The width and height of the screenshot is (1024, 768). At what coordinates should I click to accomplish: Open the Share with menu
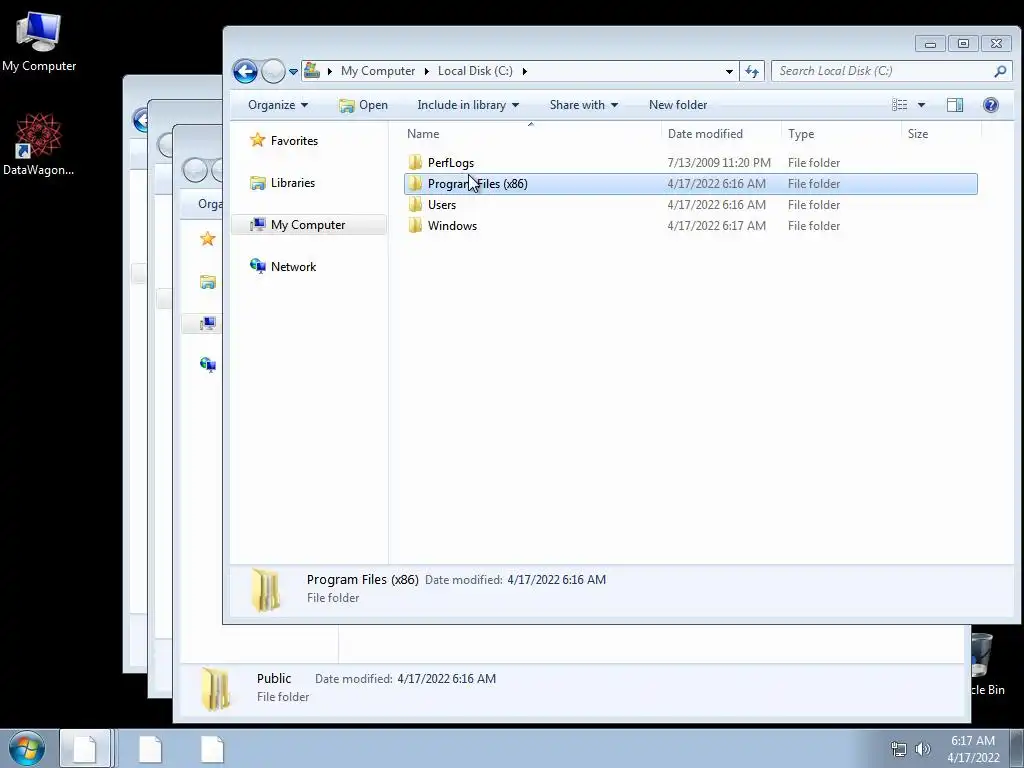(583, 104)
